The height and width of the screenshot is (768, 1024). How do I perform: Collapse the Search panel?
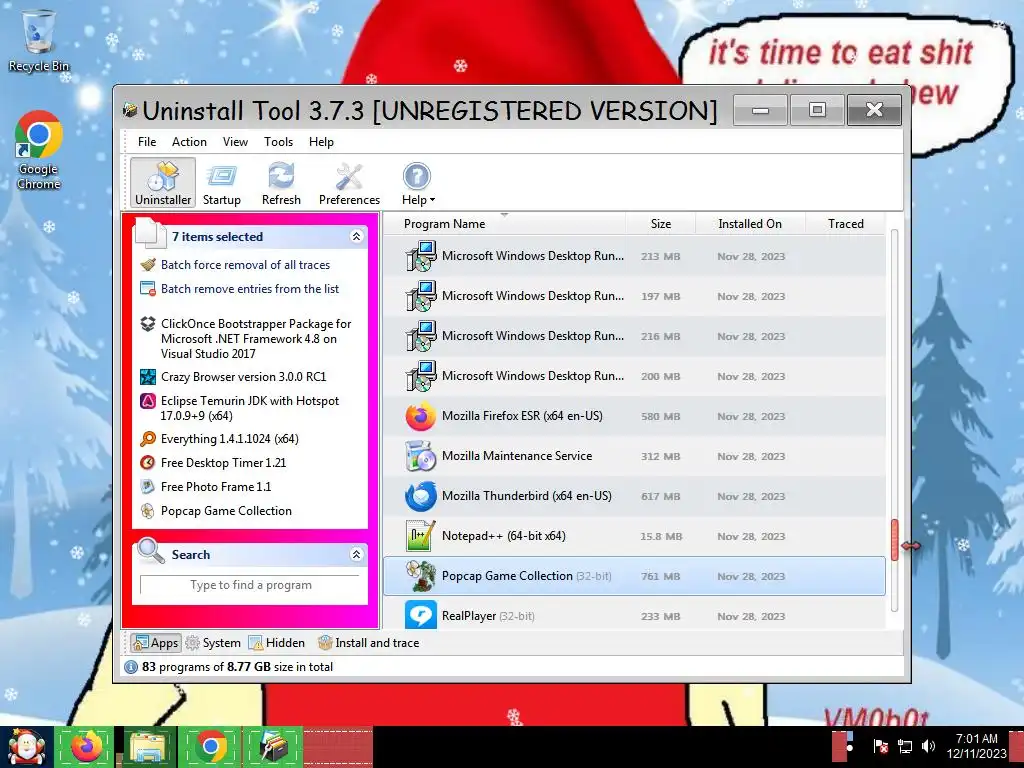tap(356, 554)
